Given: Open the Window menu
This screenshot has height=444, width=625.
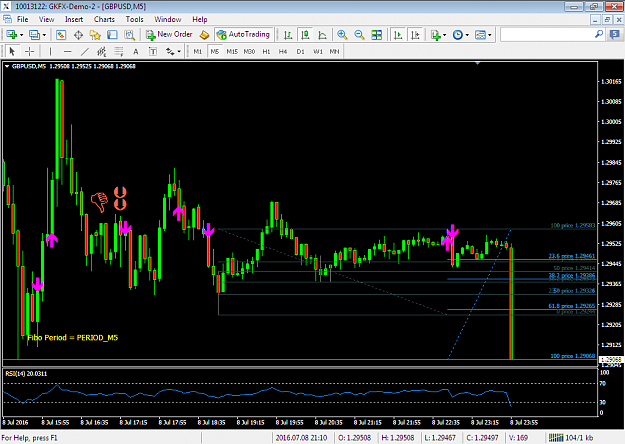Looking at the screenshot, I should (167, 19).
